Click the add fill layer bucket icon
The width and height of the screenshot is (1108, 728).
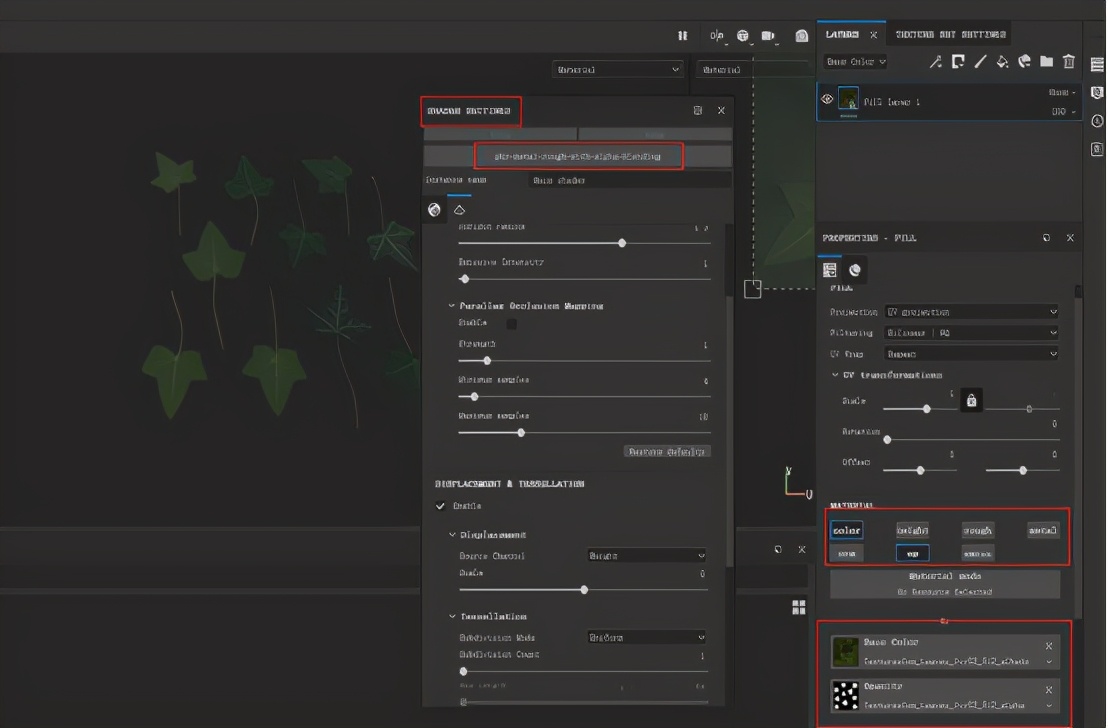tap(1002, 62)
